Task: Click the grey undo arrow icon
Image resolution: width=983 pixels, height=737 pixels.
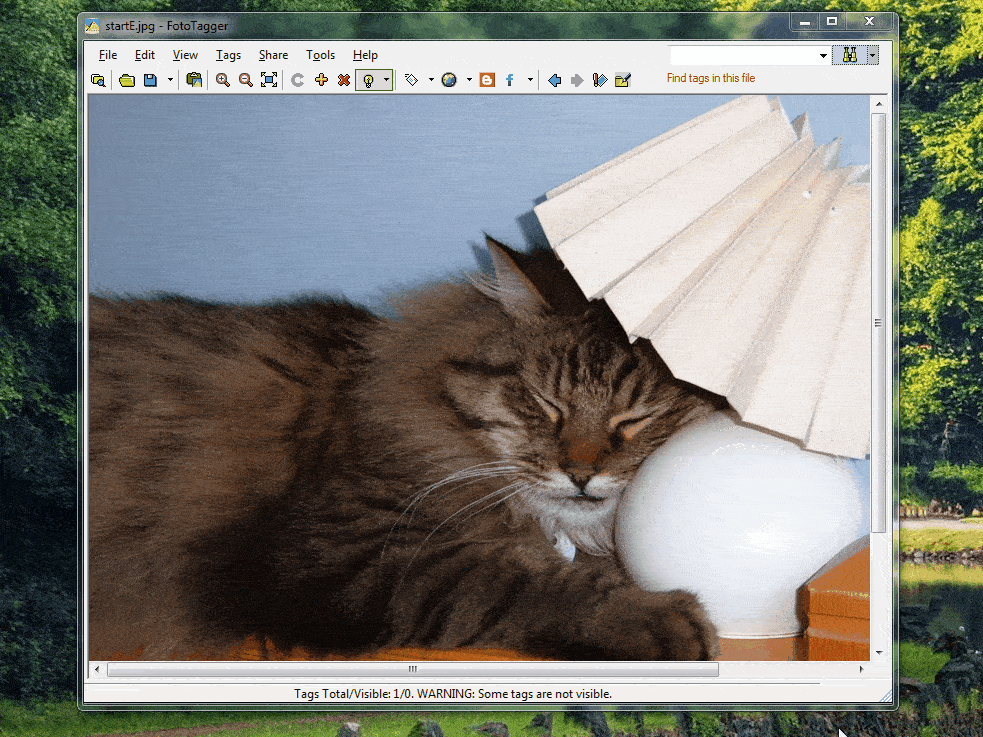Action: point(298,80)
